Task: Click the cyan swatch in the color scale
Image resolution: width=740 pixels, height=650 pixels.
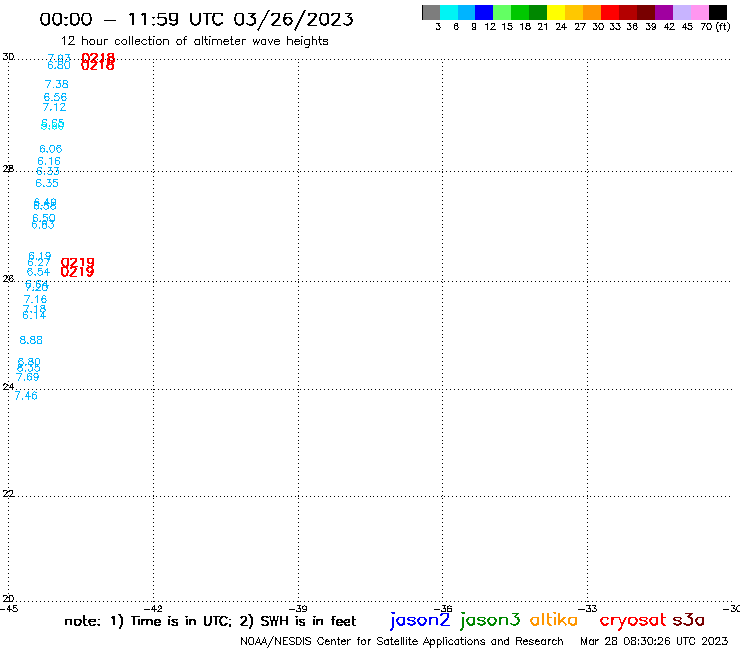Action: pyautogui.click(x=449, y=12)
